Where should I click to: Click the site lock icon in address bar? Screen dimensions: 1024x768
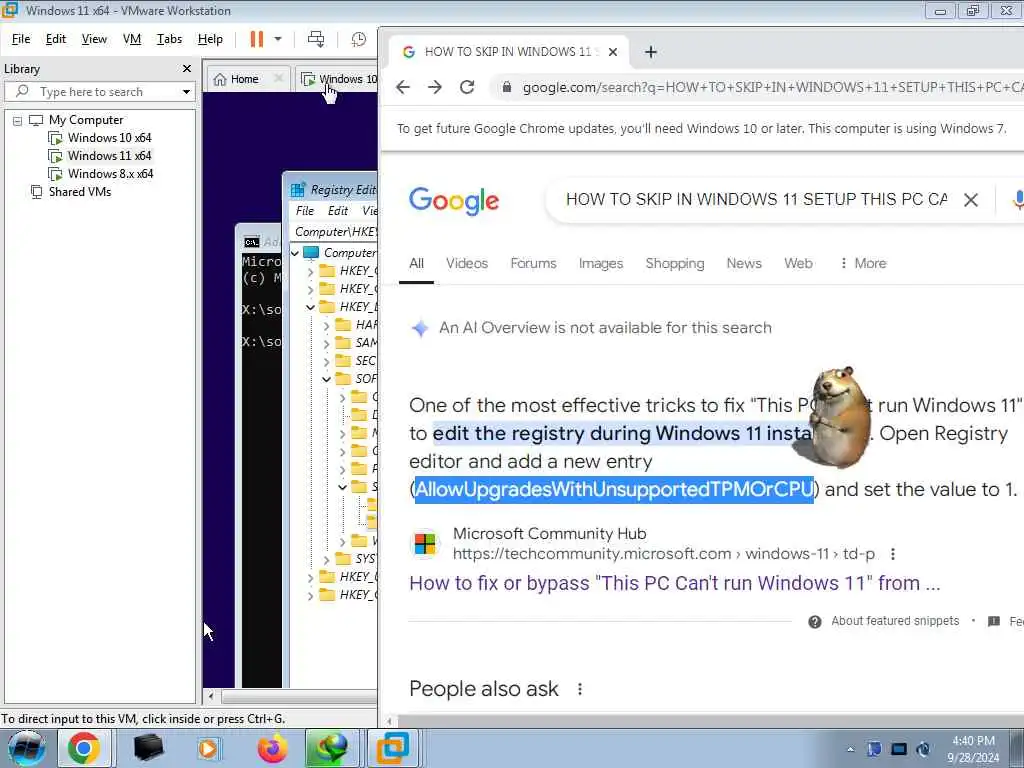(506, 87)
